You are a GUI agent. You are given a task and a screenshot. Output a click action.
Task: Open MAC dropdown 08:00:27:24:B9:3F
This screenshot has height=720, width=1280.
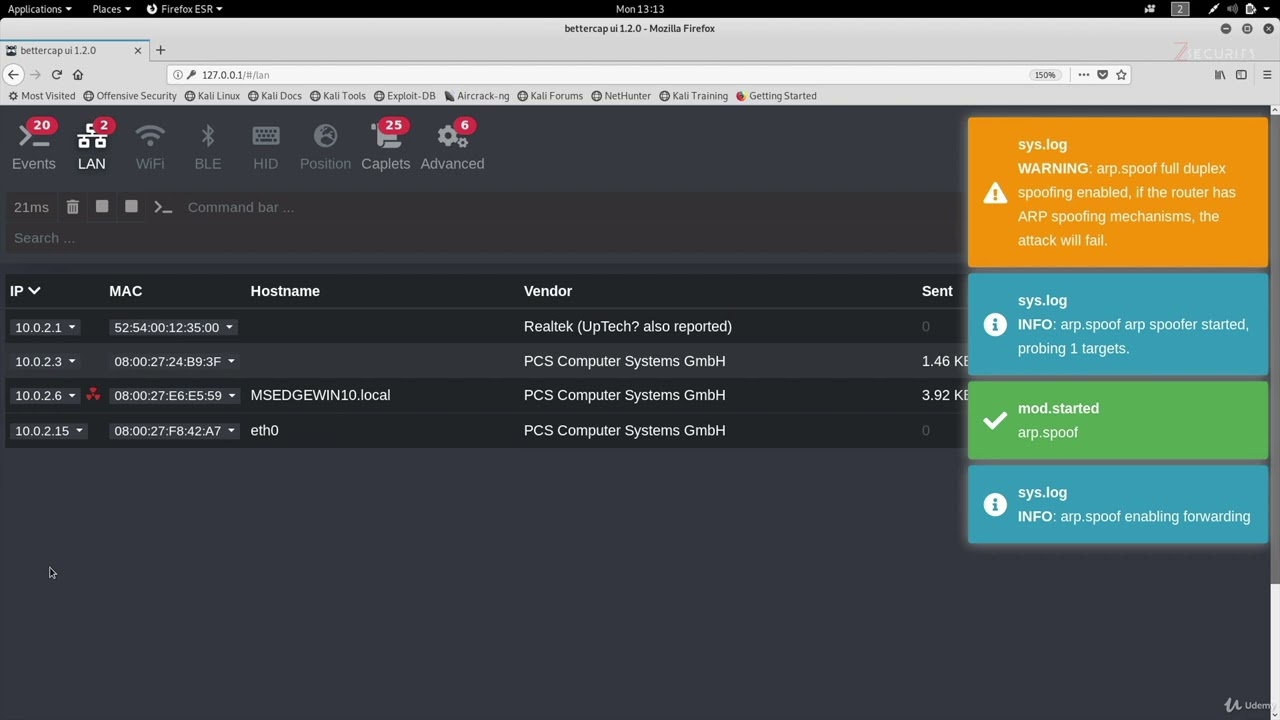(x=174, y=361)
